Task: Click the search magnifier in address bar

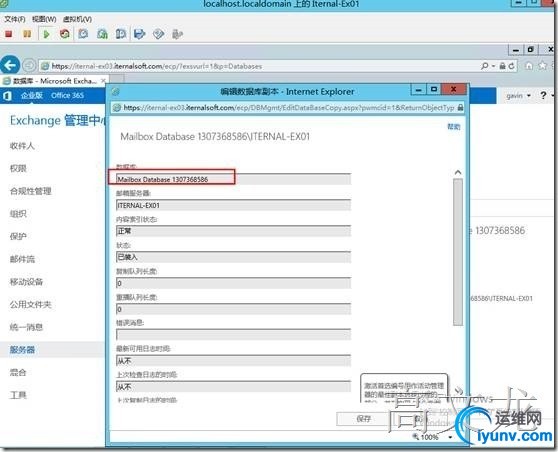Action: pos(484,66)
